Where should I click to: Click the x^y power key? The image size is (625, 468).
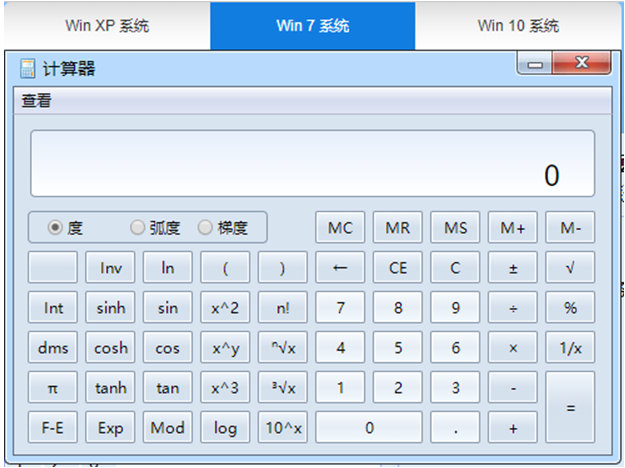tap(225, 347)
